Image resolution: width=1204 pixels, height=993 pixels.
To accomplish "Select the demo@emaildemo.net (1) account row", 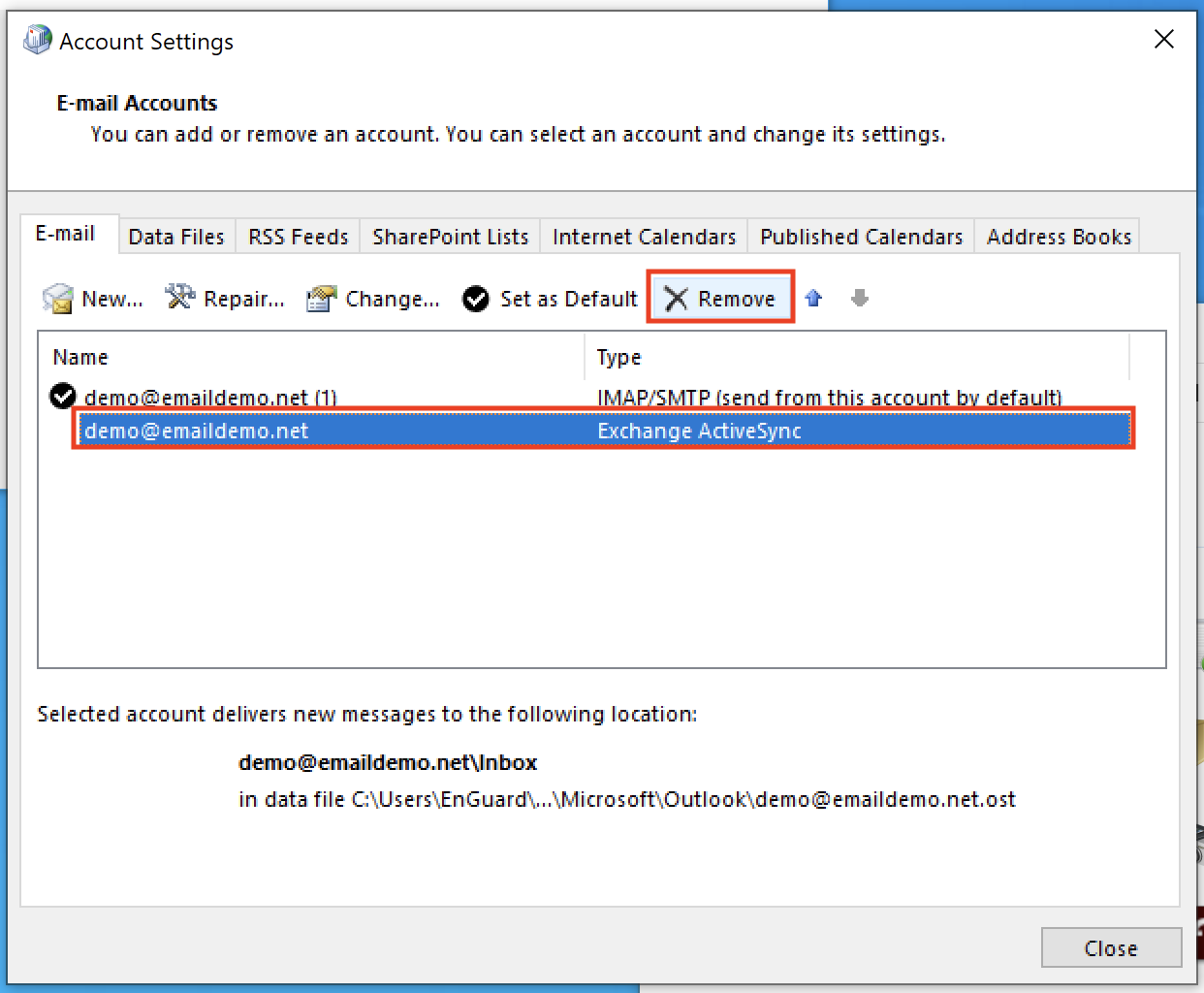I will click(x=589, y=397).
